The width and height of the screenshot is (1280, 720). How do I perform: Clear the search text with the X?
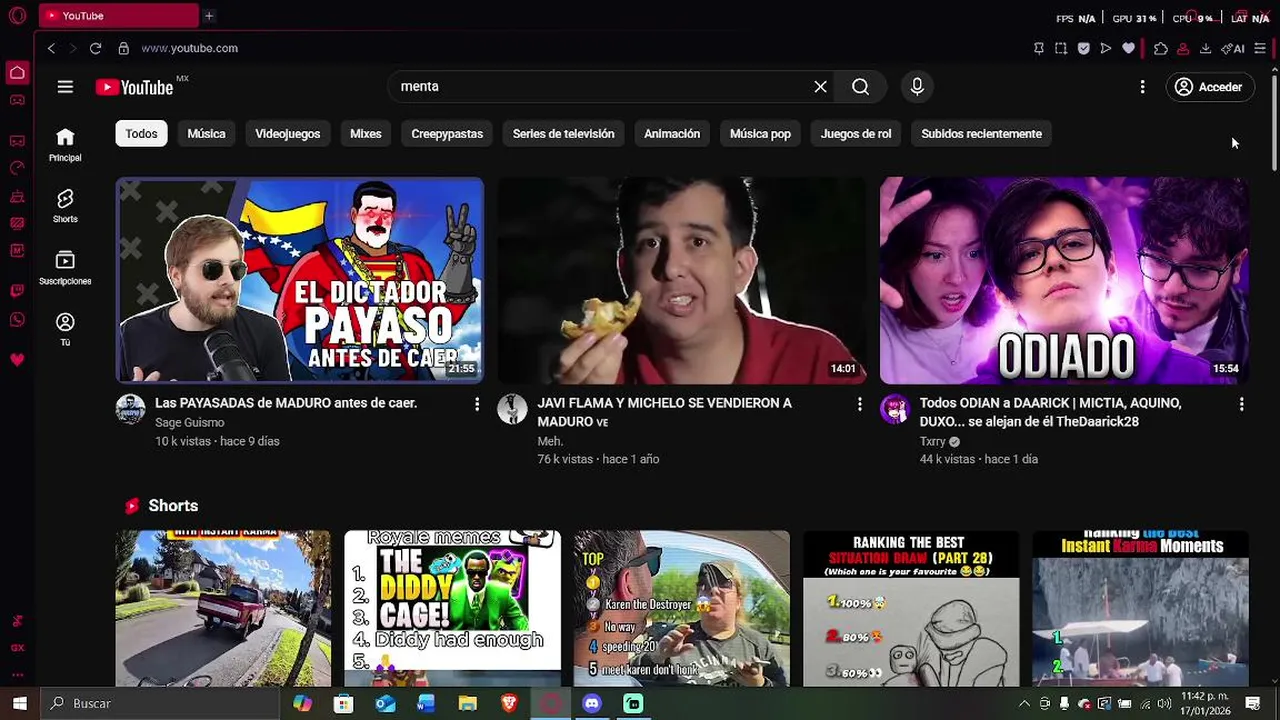(x=820, y=87)
